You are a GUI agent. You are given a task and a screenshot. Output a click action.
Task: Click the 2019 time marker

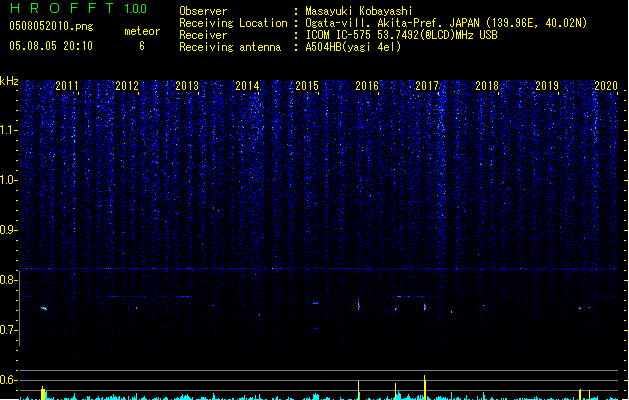[x=547, y=86]
